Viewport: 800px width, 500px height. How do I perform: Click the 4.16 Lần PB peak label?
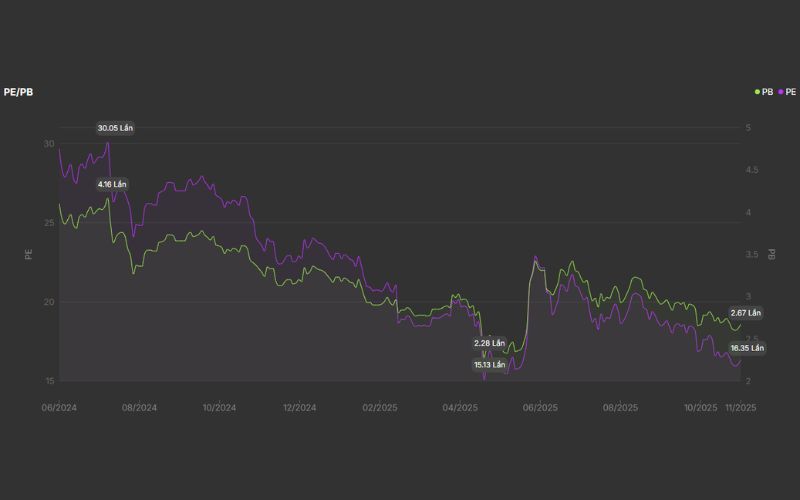(112, 184)
